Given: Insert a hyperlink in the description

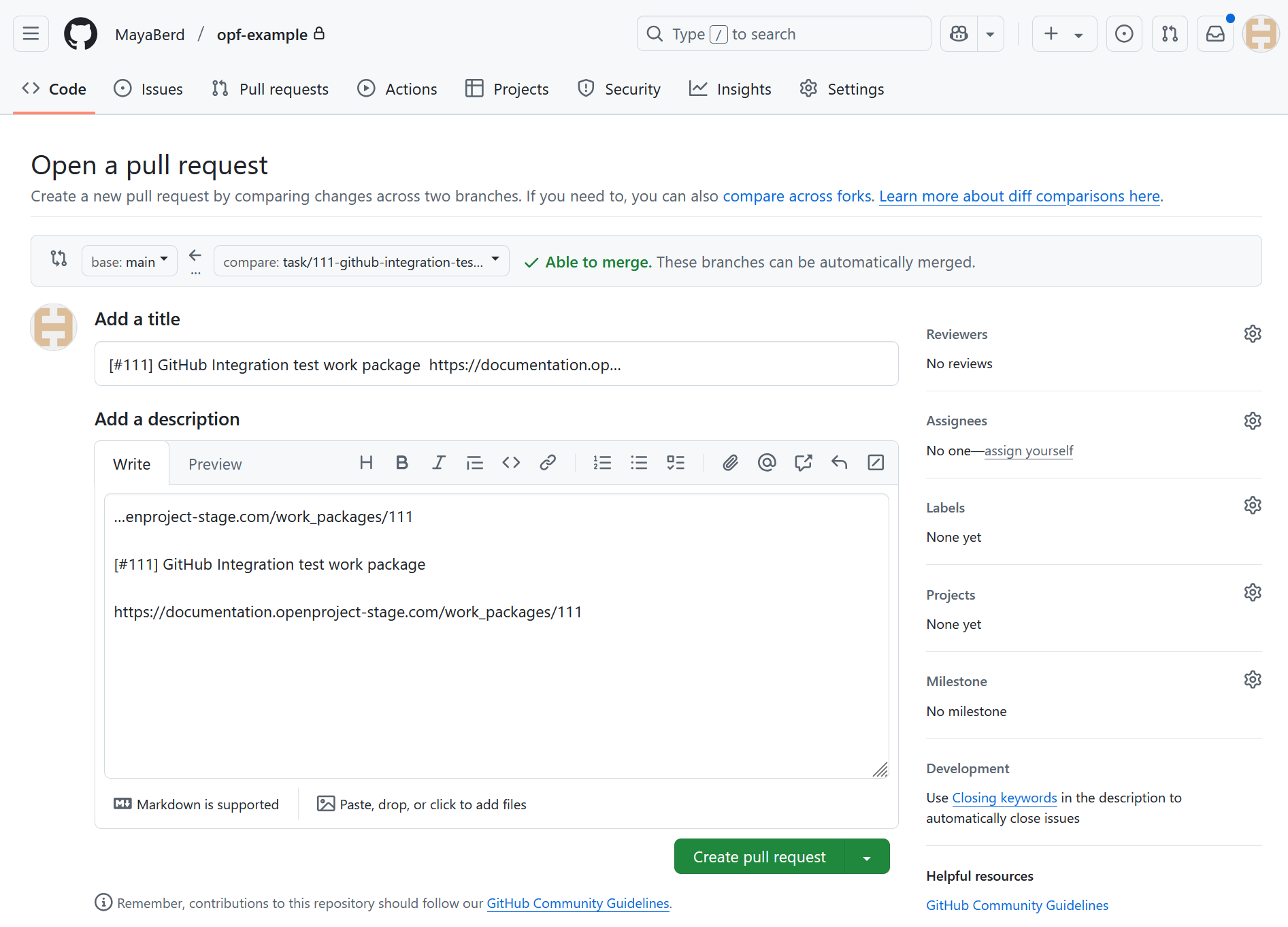Looking at the screenshot, I should pos(548,462).
